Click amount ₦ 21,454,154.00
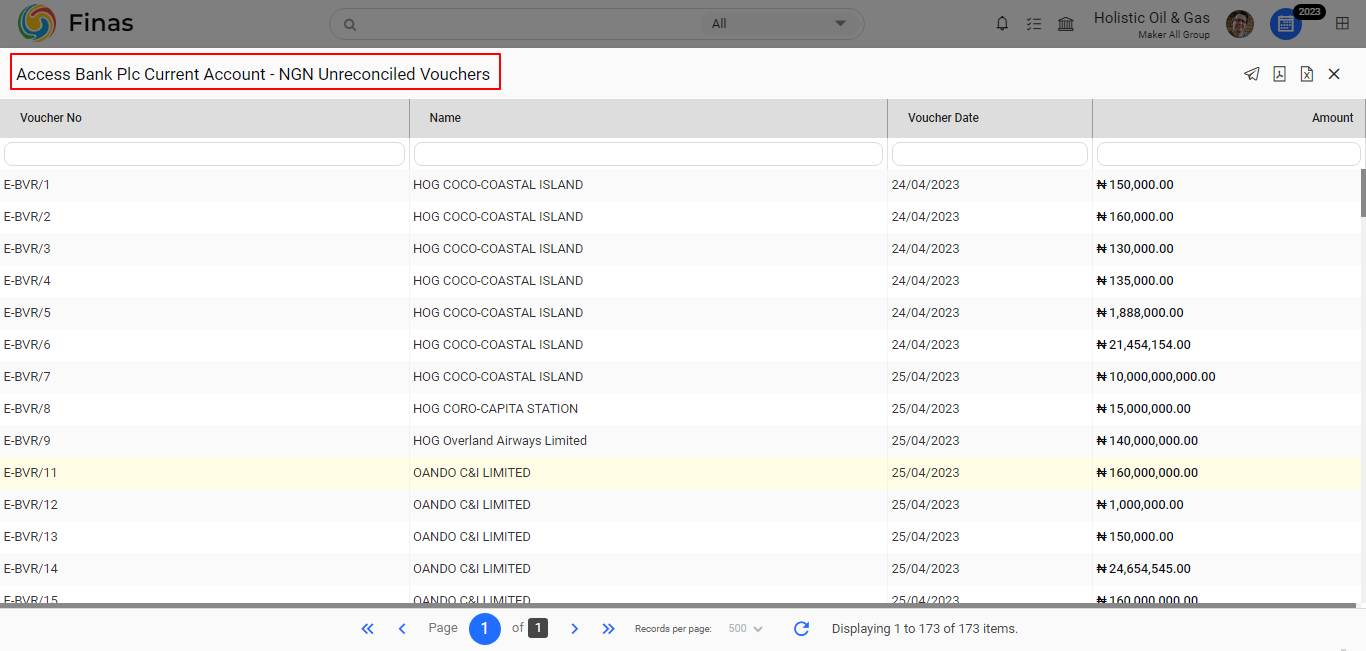The image size is (1366, 651). 1144,345
